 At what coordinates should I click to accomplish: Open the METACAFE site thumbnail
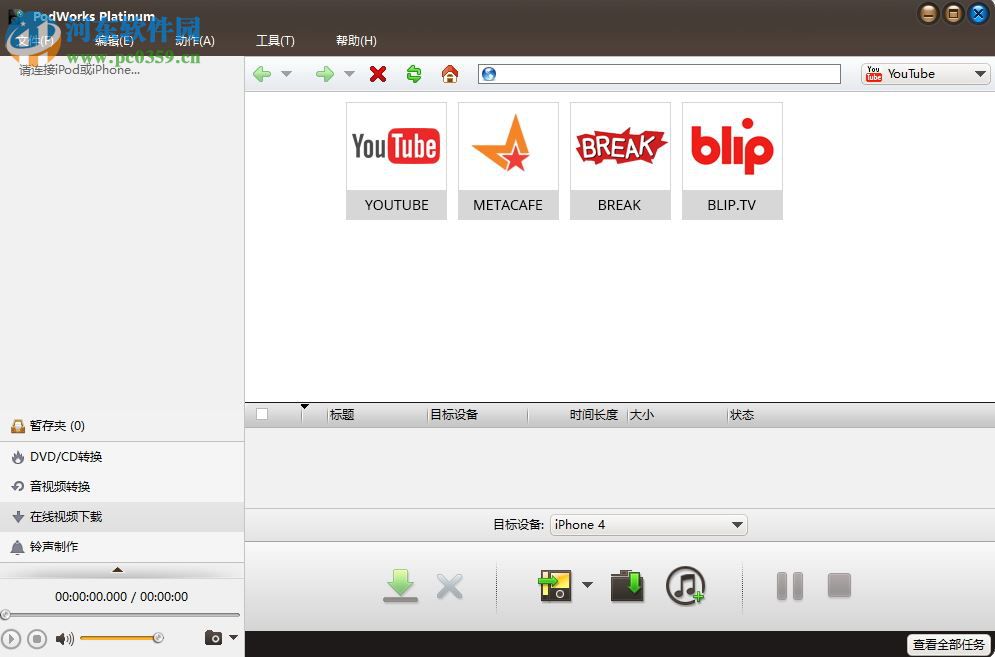(508, 160)
